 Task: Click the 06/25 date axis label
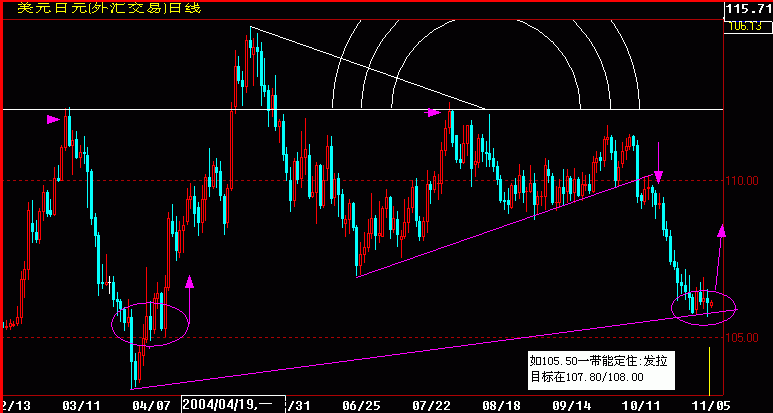(x=363, y=406)
